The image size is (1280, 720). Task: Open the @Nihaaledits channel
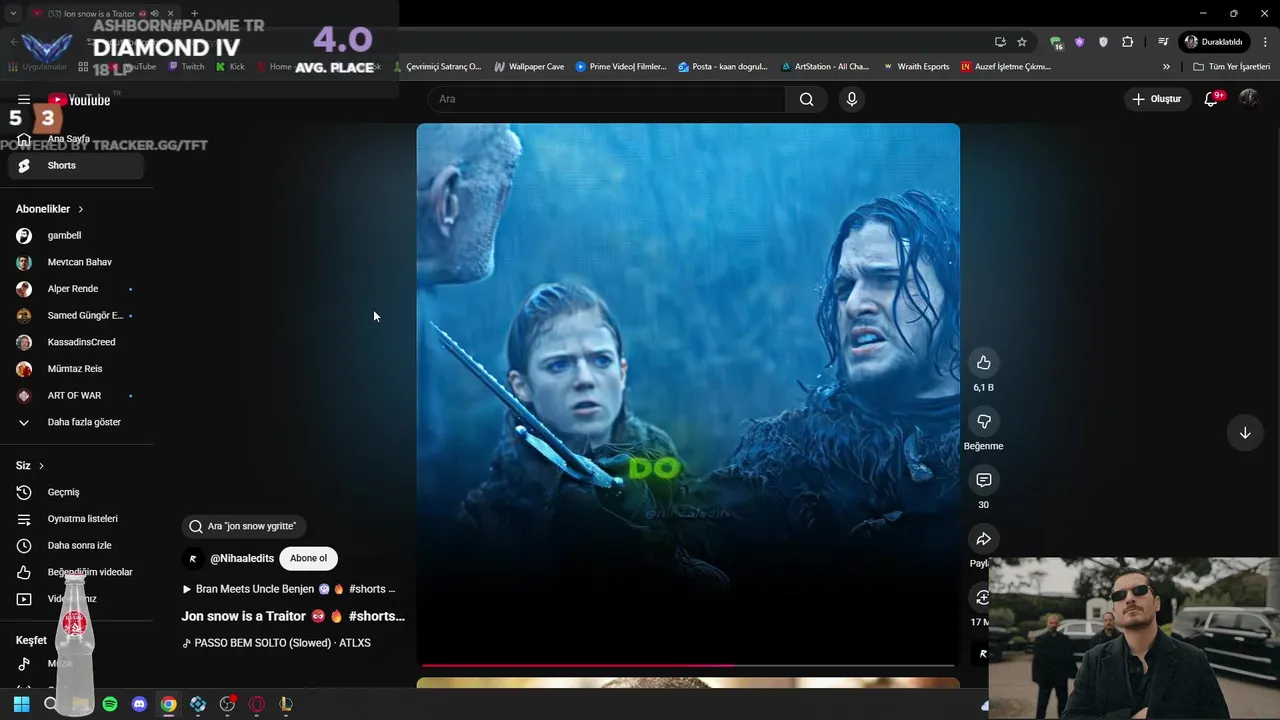(x=242, y=558)
